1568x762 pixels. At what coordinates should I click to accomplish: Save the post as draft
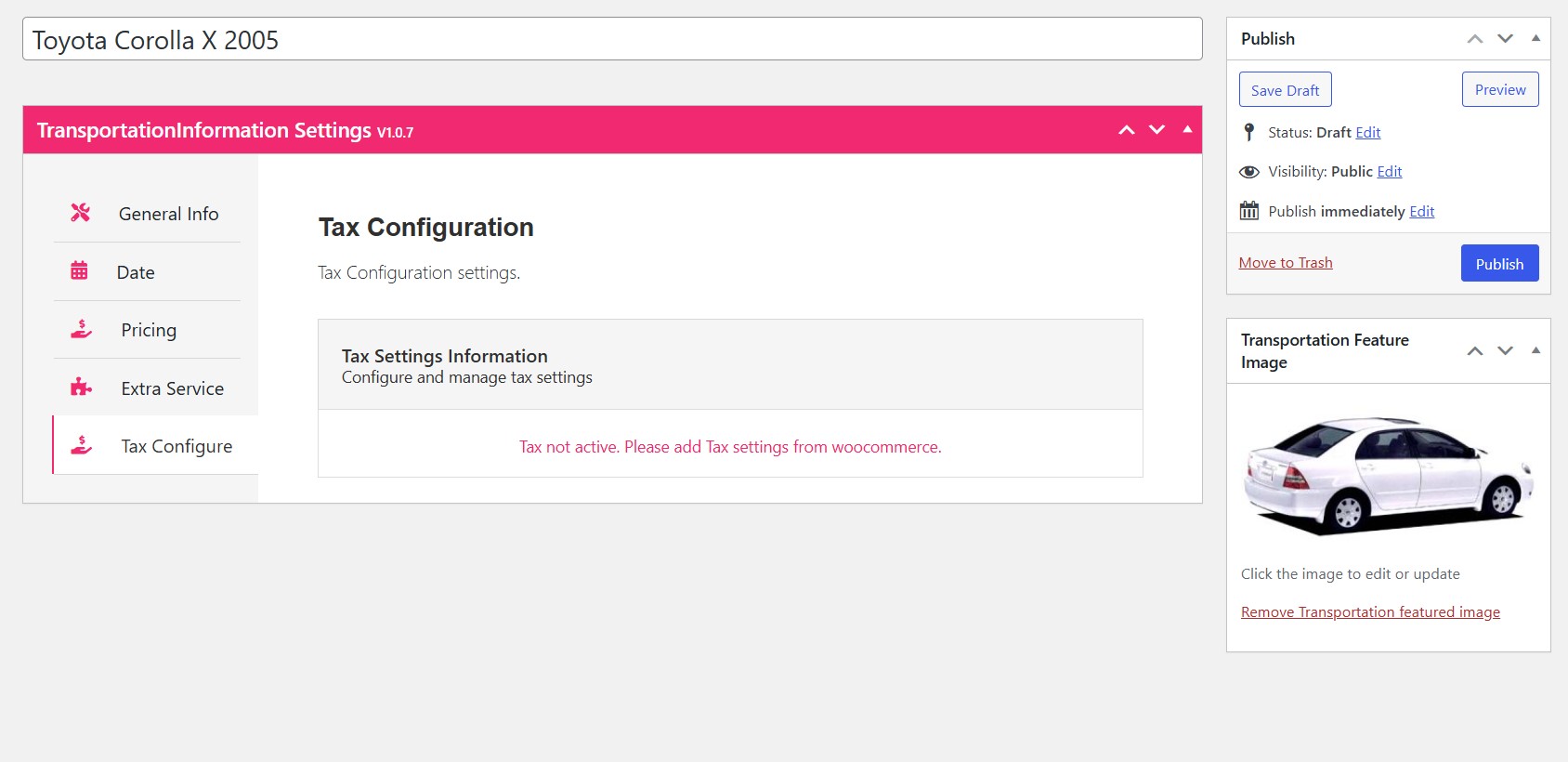1286,90
